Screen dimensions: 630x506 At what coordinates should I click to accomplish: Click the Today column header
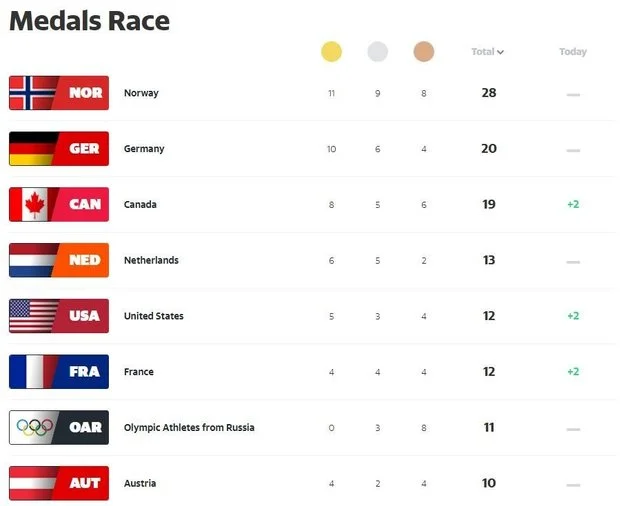573,52
